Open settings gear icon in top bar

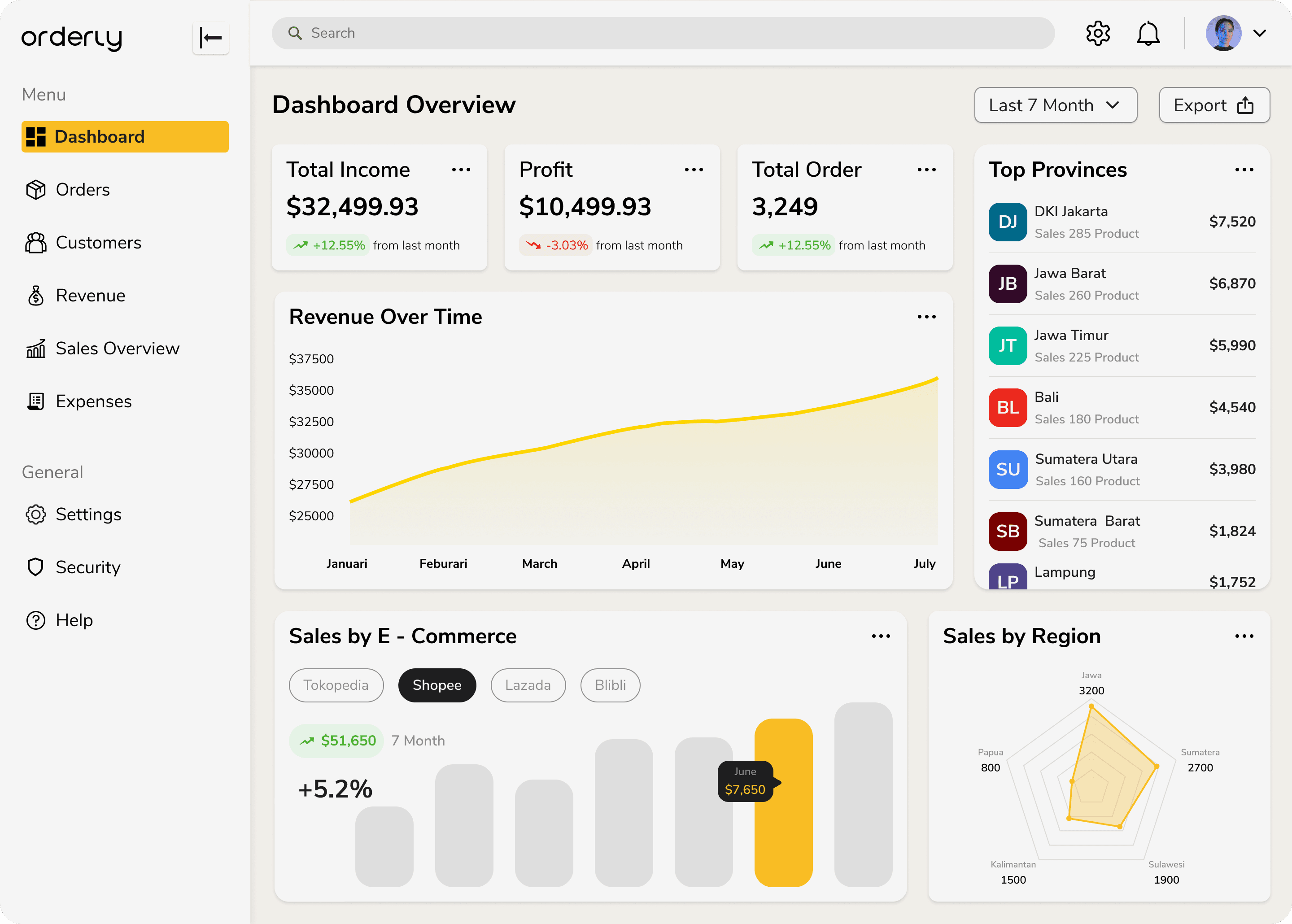pos(1097,34)
